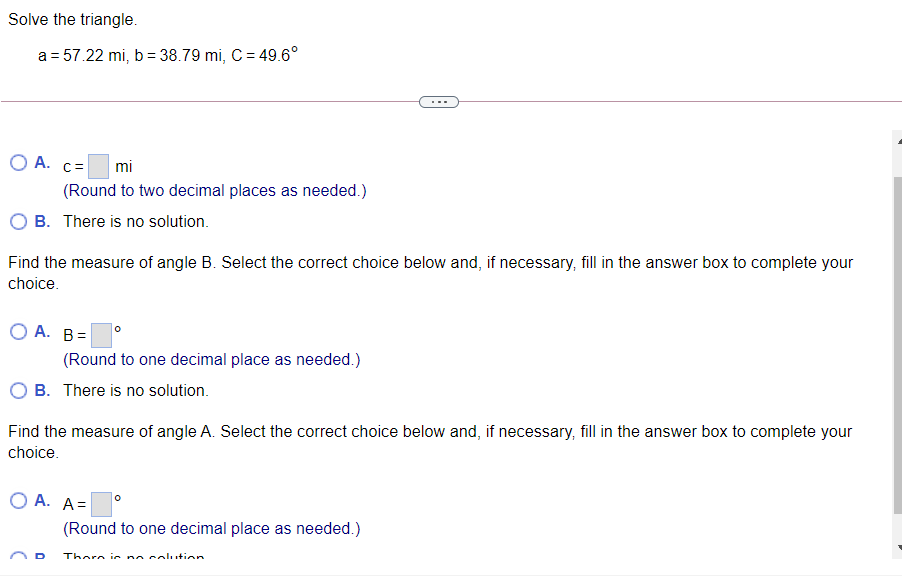Select choice B 'There is no solution' for angle B

17,390
